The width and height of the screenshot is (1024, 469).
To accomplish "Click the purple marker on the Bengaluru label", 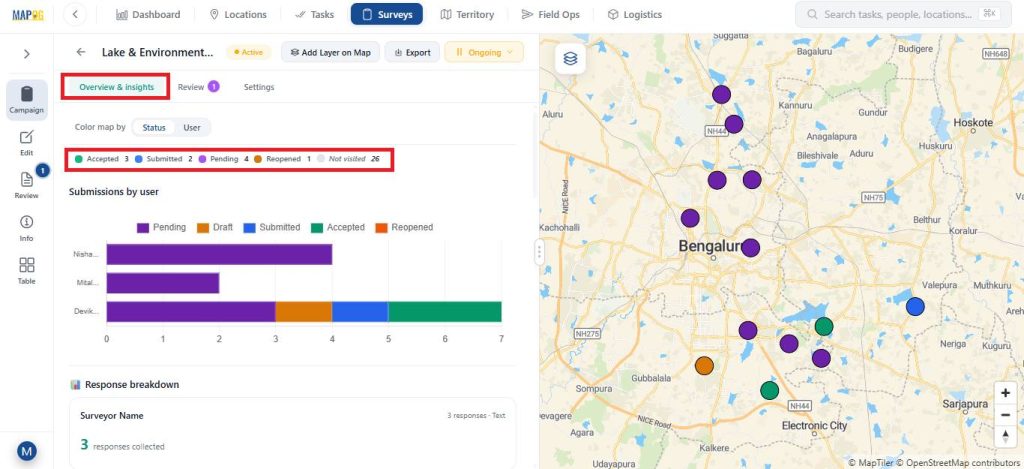I will pyautogui.click(x=751, y=248).
